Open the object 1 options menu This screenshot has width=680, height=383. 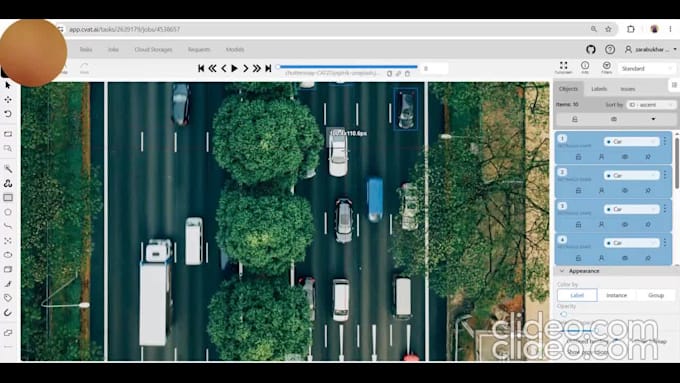665,141
